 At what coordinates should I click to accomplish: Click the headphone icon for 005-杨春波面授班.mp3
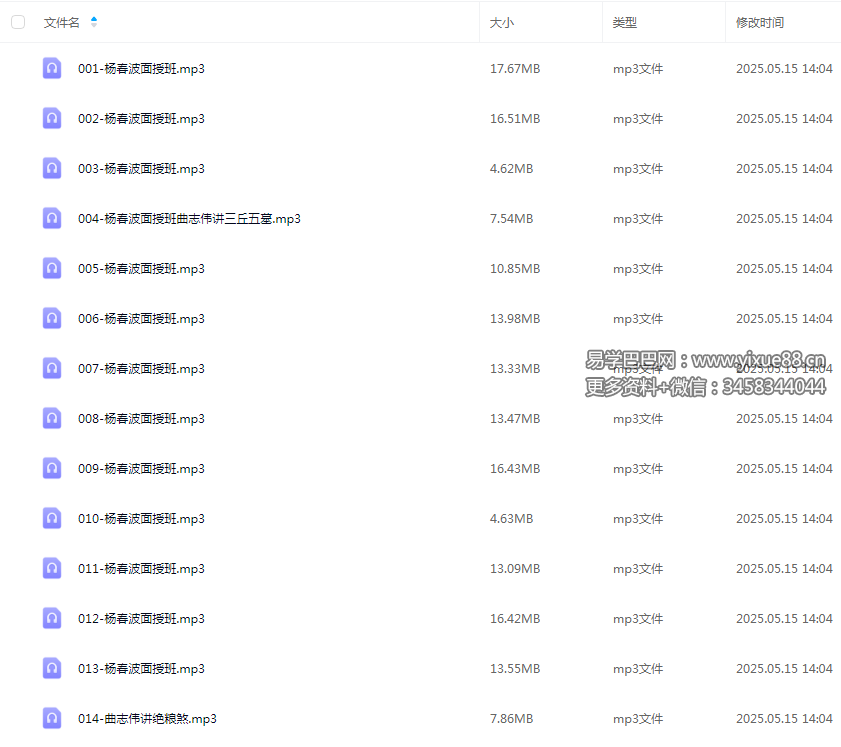click(52, 268)
